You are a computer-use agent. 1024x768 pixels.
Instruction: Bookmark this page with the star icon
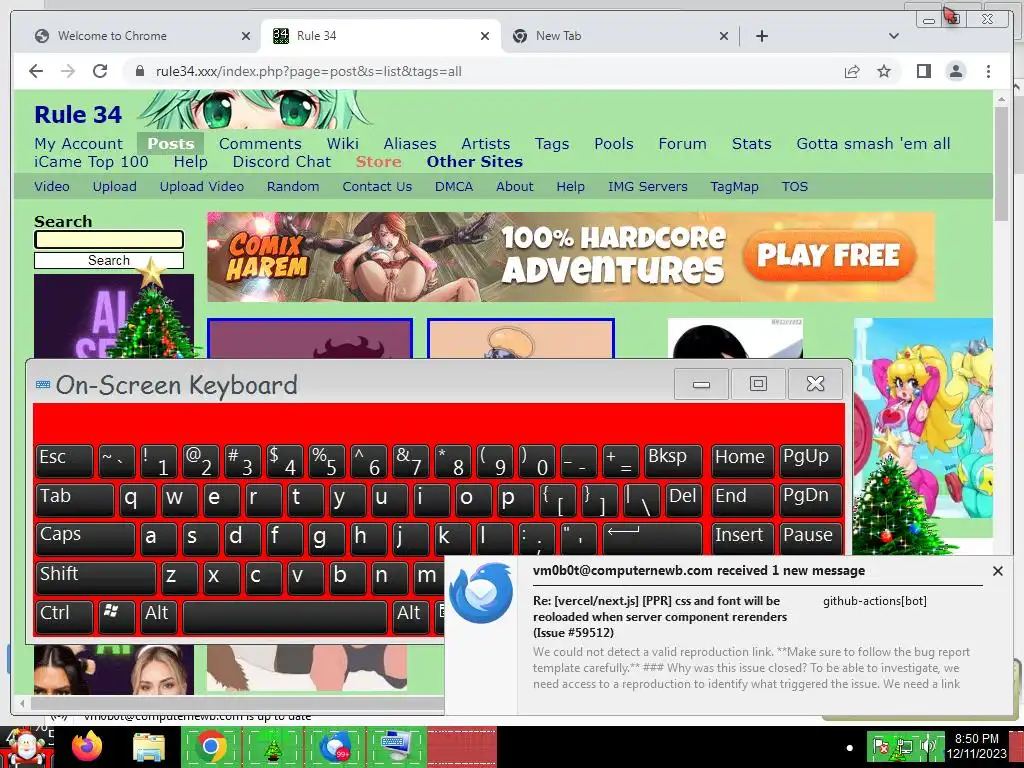pyautogui.click(x=884, y=71)
